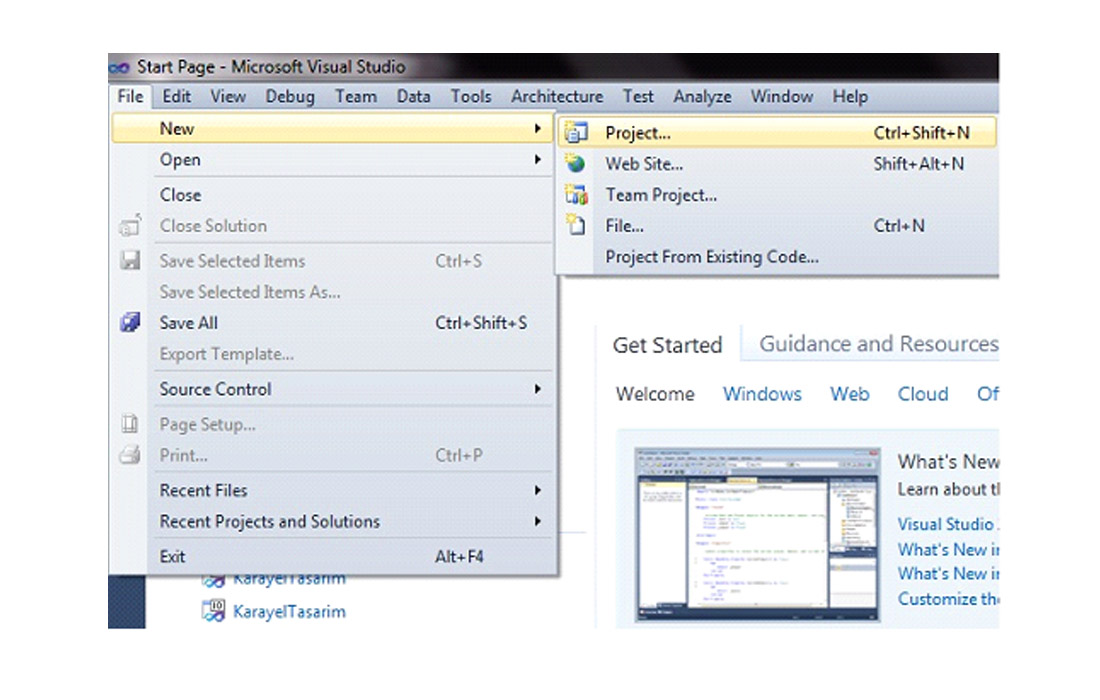Click the New Project icon in submenu

click(576, 133)
